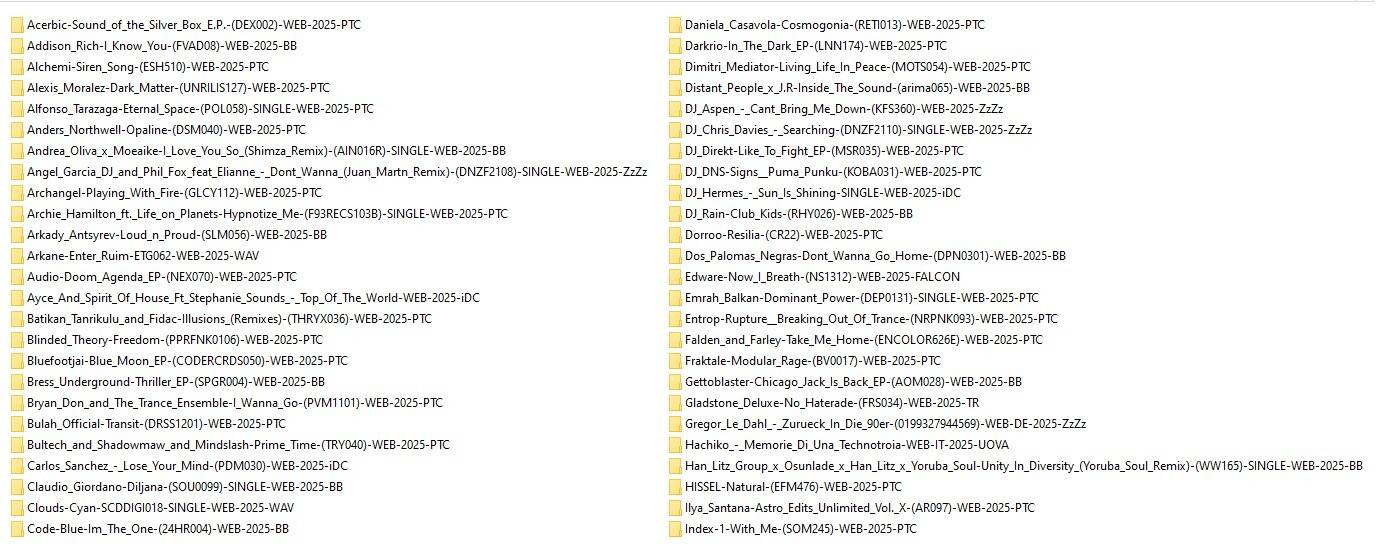Select DJ_Hermes_-_Sun_Is_Shining folder name
The image size is (1382, 554).
point(823,193)
